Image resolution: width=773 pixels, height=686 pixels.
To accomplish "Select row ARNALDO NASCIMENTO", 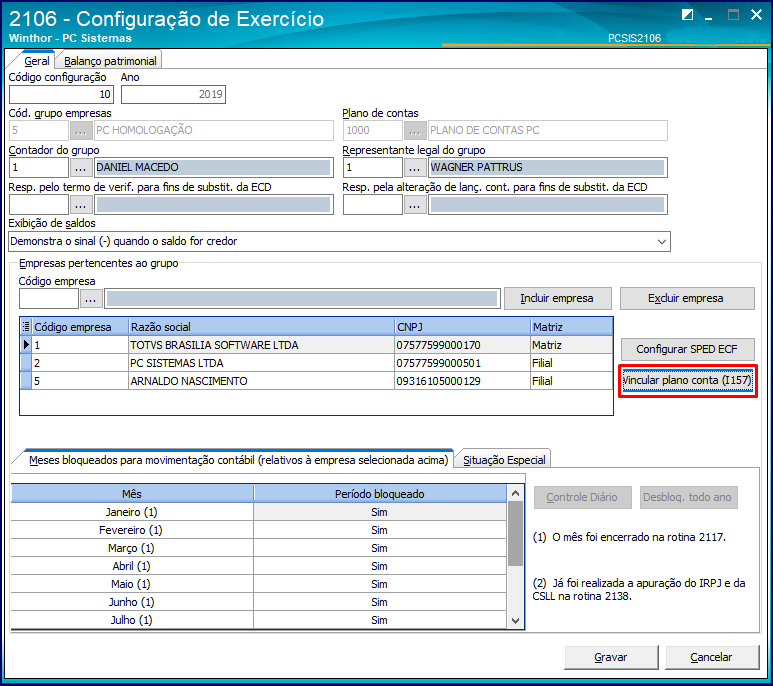I will (x=316, y=381).
